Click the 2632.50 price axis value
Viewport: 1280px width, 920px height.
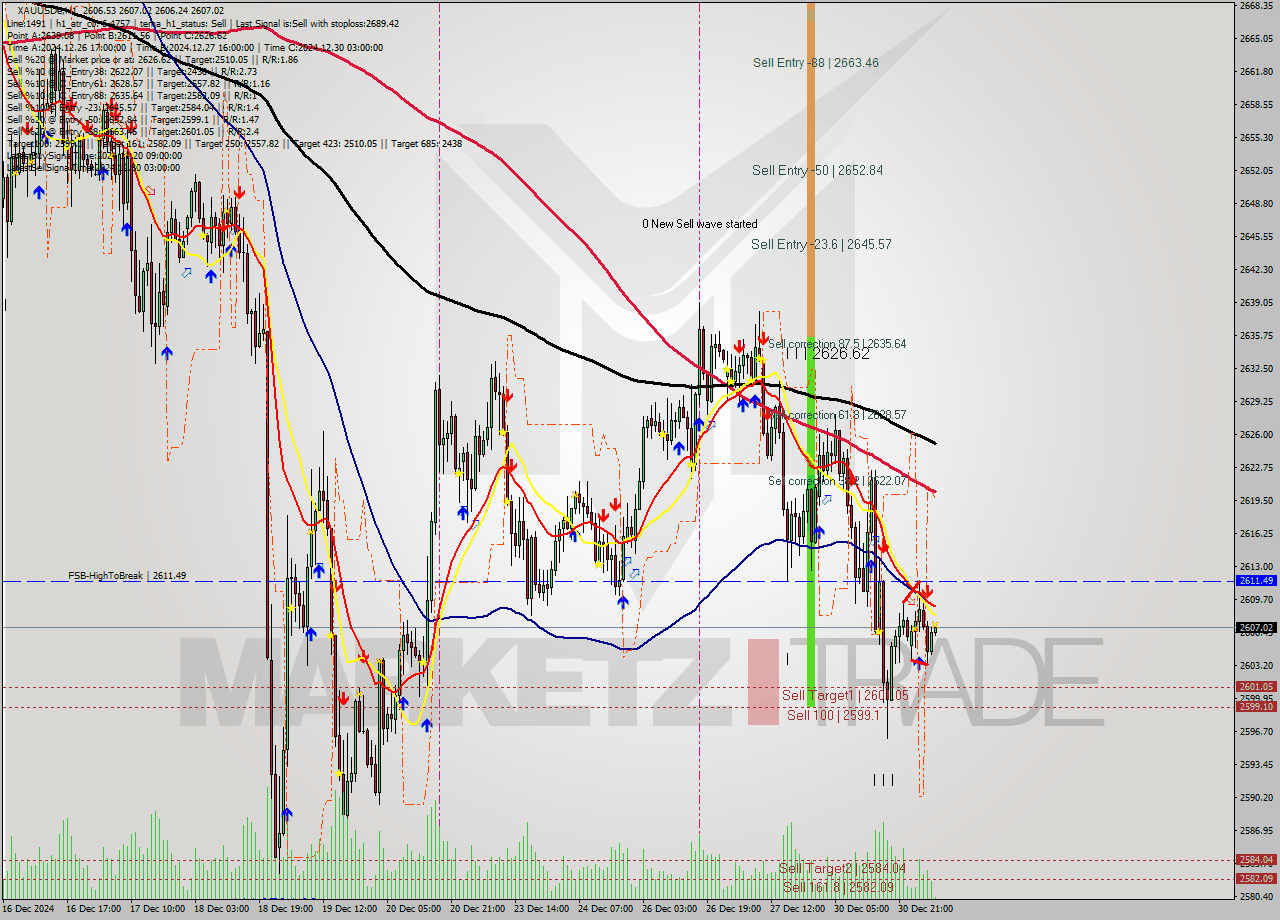tap(1255, 368)
